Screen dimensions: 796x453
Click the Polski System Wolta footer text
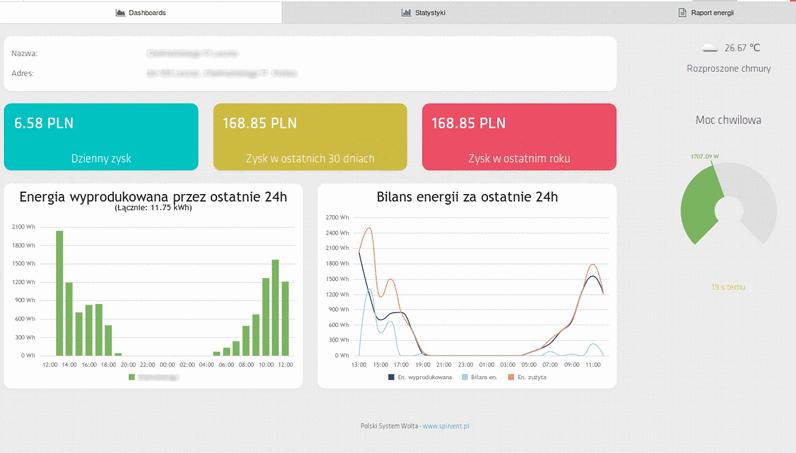pos(389,426)
